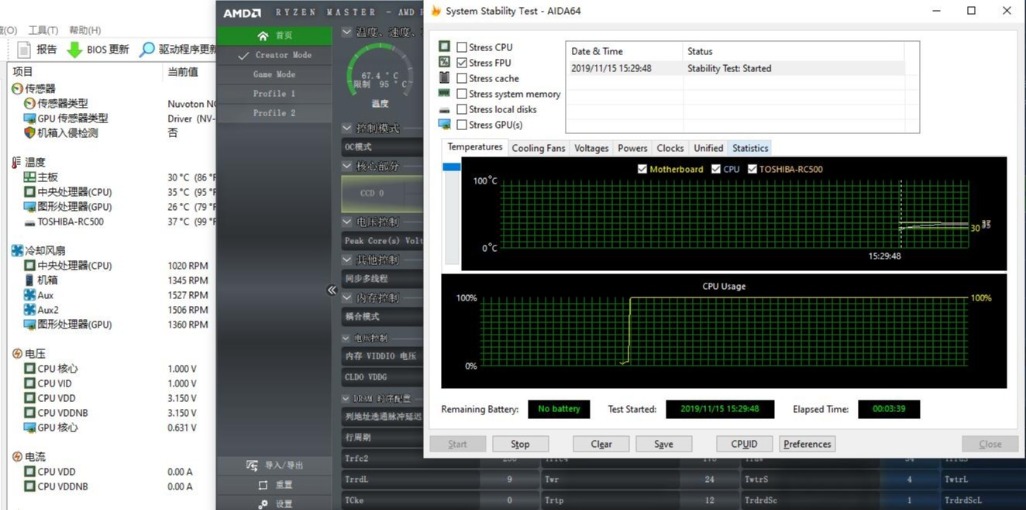Click the sensor category icon in AIDA64 list
Screen dimensions: 1026x510
tap(17, 88)
